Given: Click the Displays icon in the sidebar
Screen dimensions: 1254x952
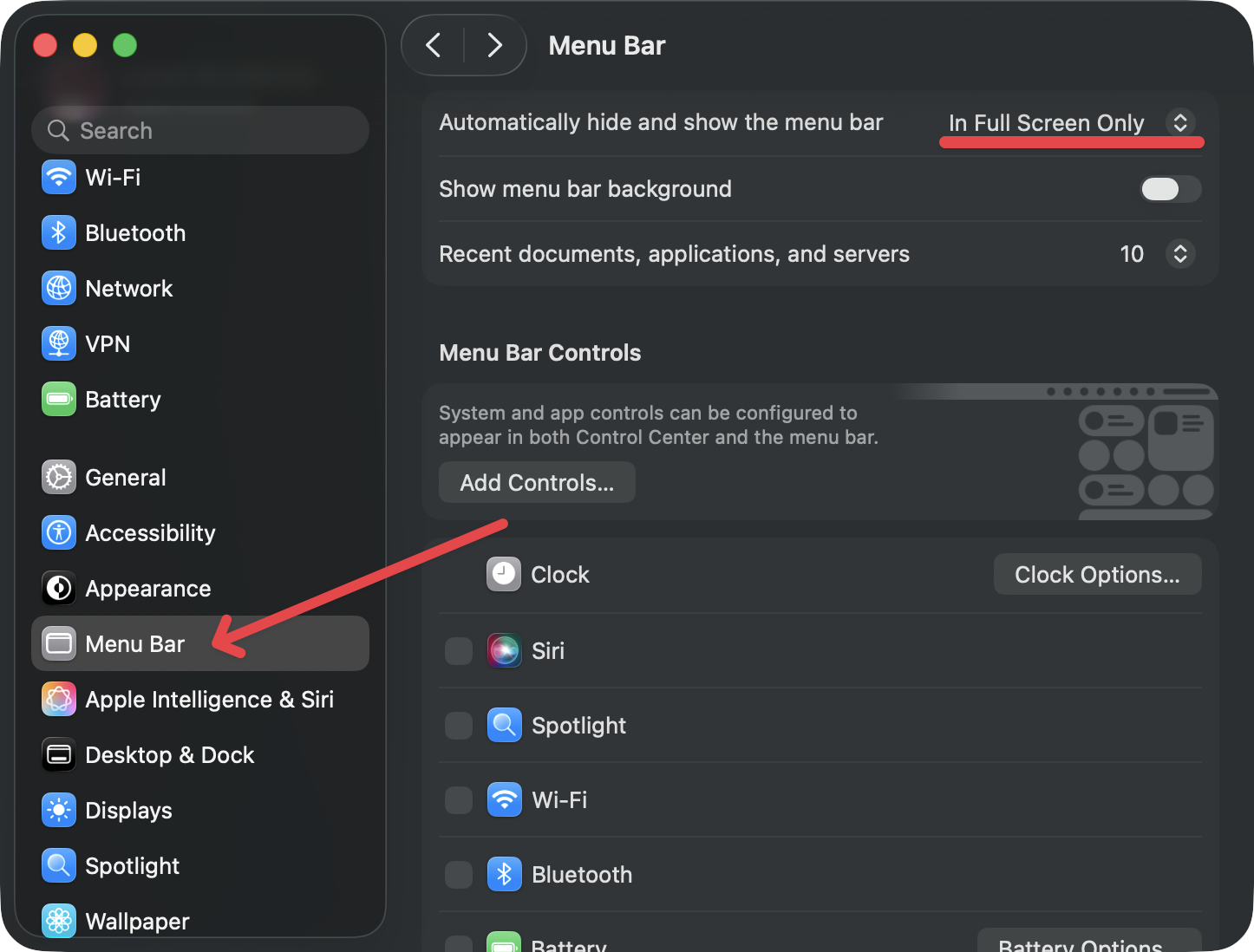Looking at the screenshot, I should (x=59, y=811).
